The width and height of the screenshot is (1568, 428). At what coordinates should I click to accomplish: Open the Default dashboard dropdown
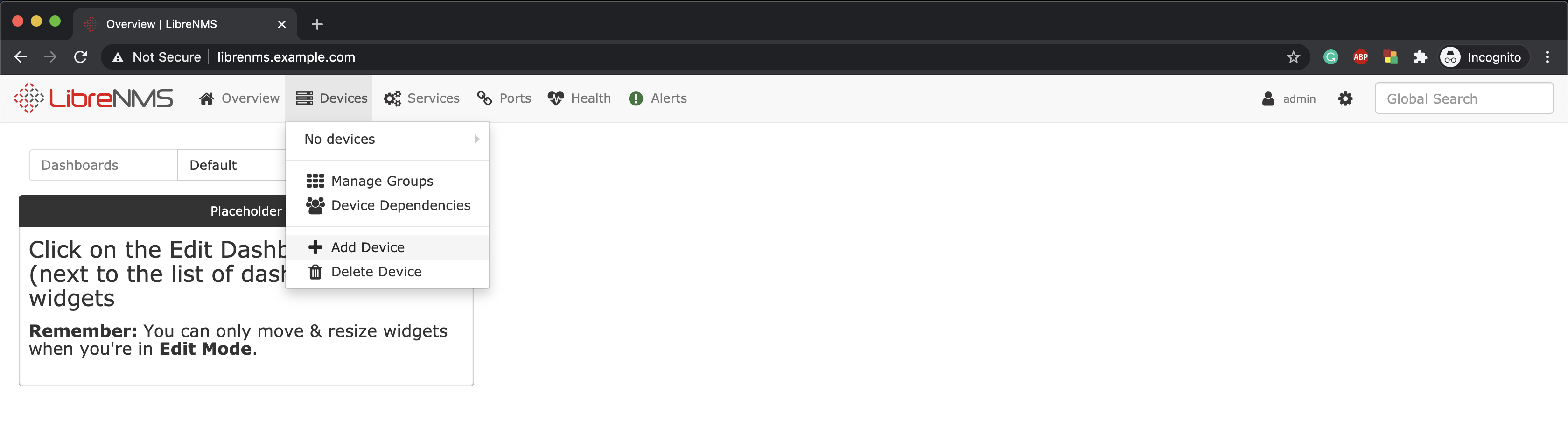point(231,165)
